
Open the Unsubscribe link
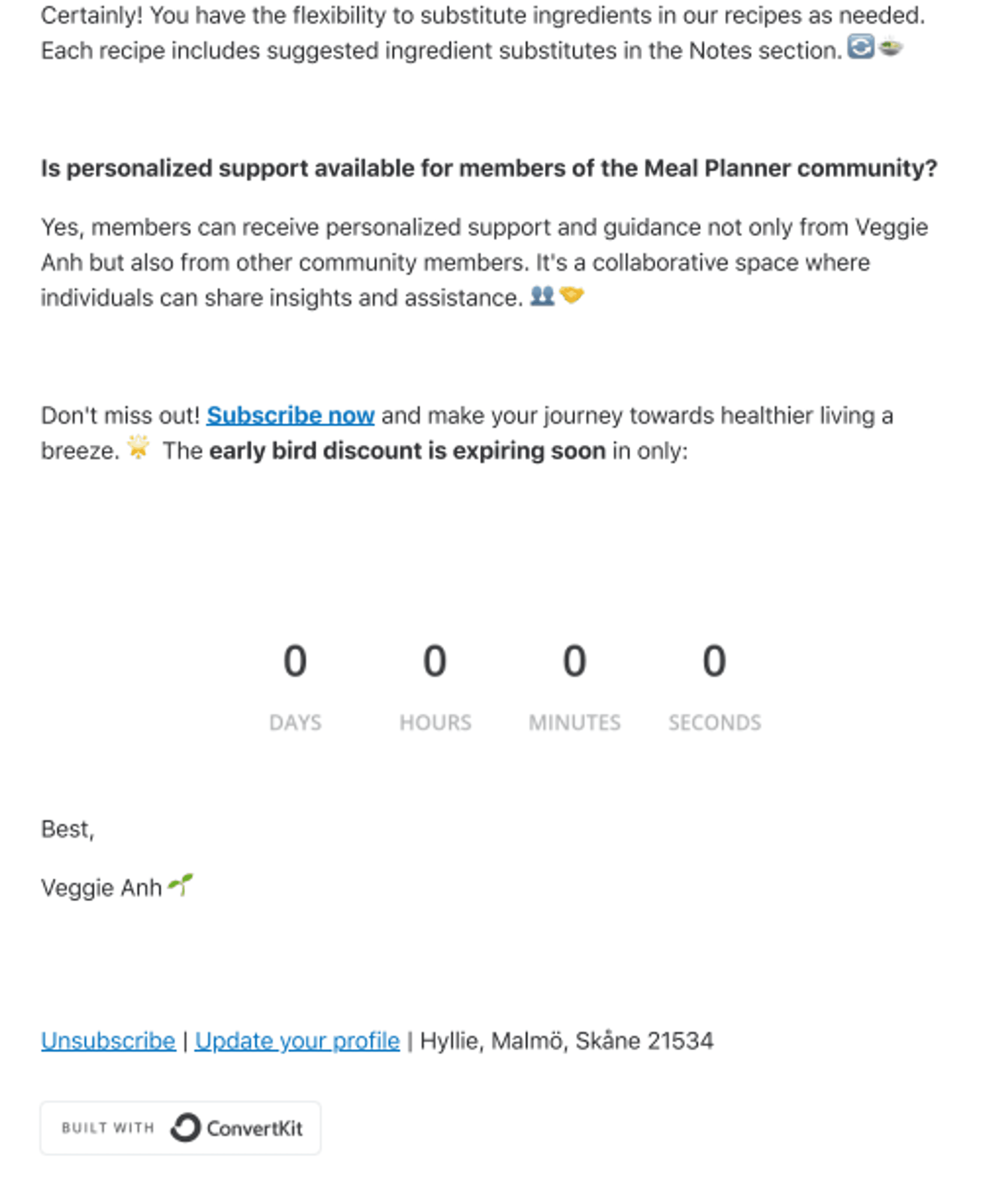[108, 1041]
